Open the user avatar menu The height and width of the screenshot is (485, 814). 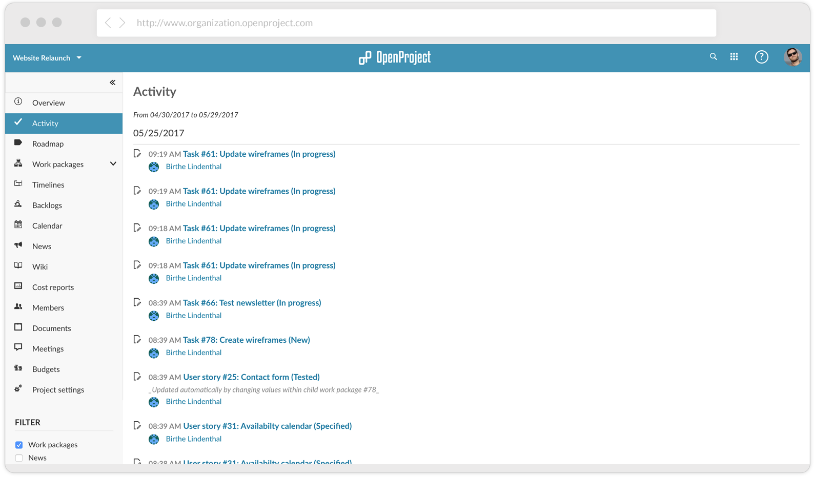click(x=792, y=57)
